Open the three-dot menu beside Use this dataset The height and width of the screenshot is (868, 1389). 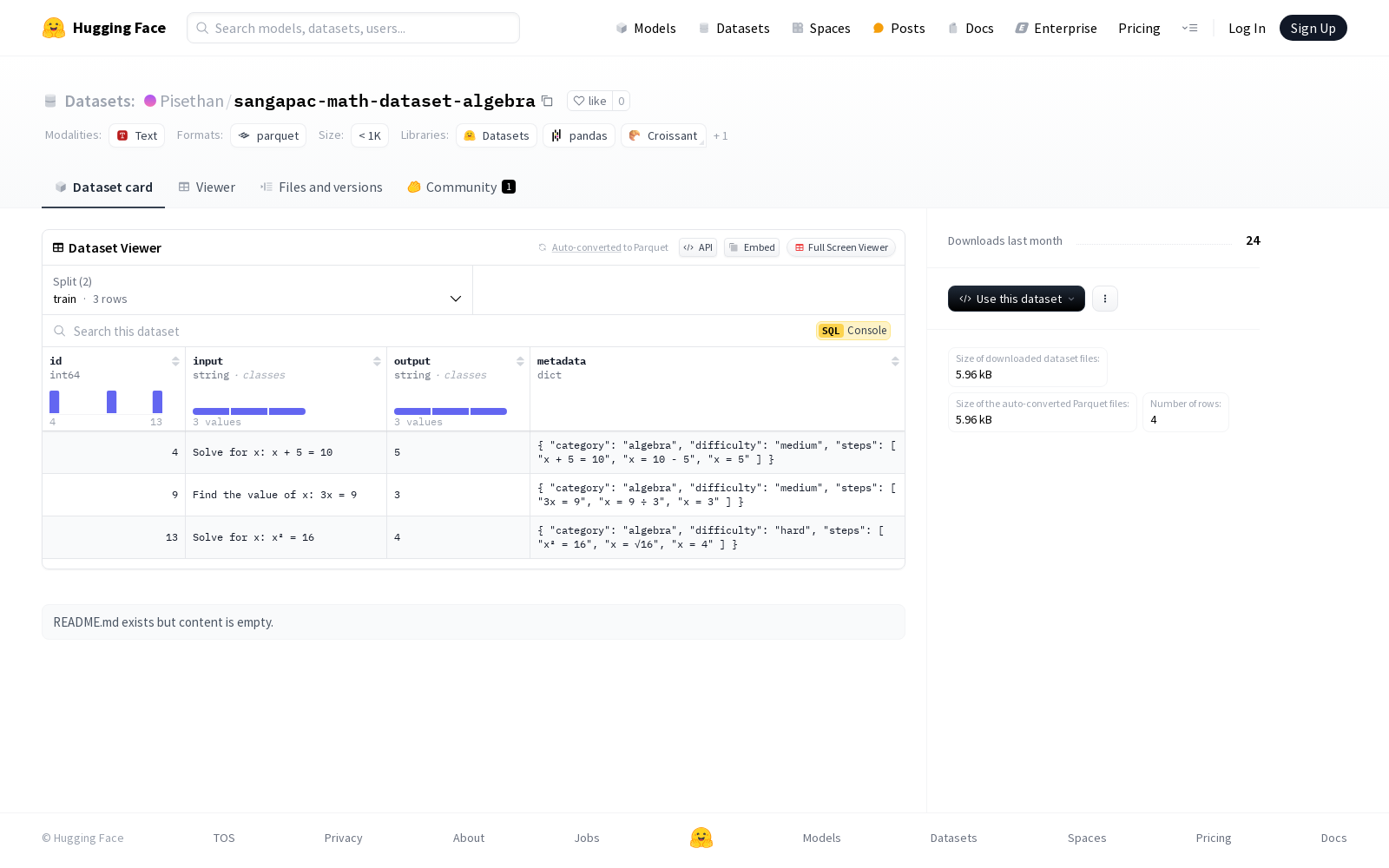point(1104,299)
